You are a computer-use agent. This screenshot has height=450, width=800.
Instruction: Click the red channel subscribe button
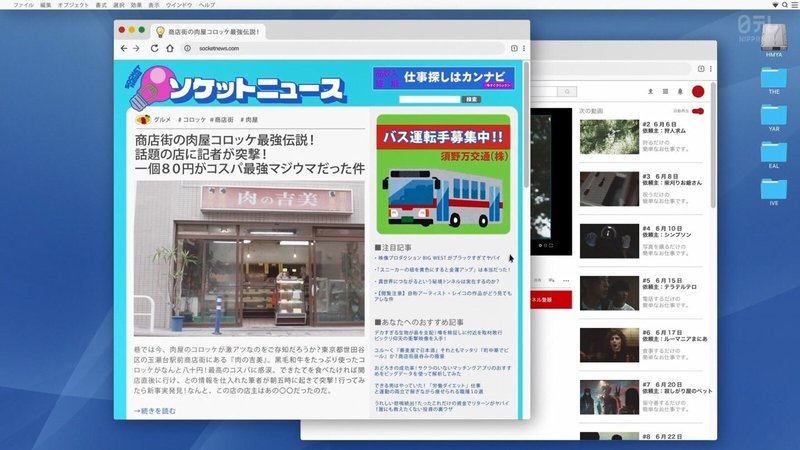[x=552, y=300]
